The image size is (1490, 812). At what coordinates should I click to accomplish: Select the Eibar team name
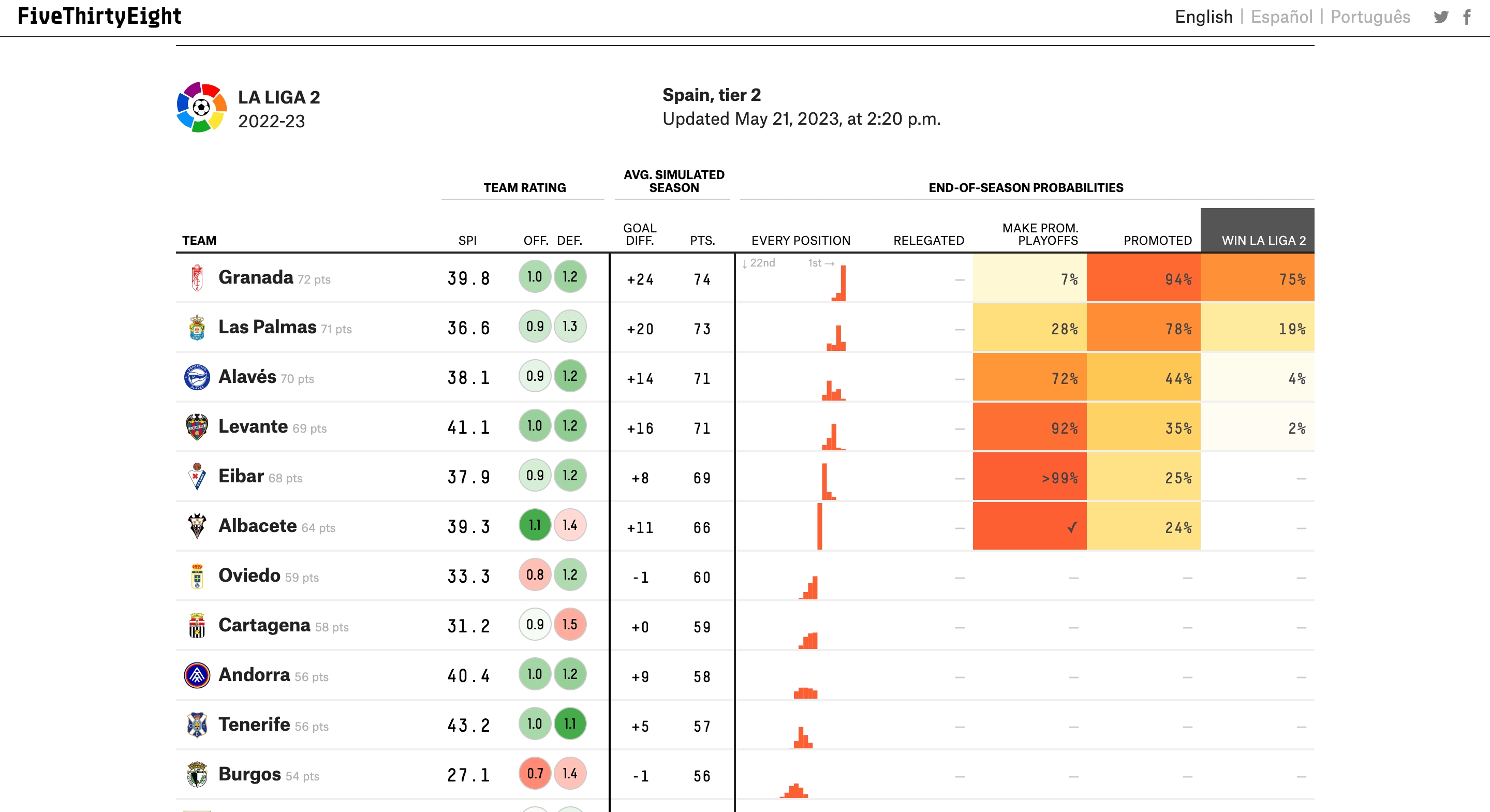click(241, 477)
